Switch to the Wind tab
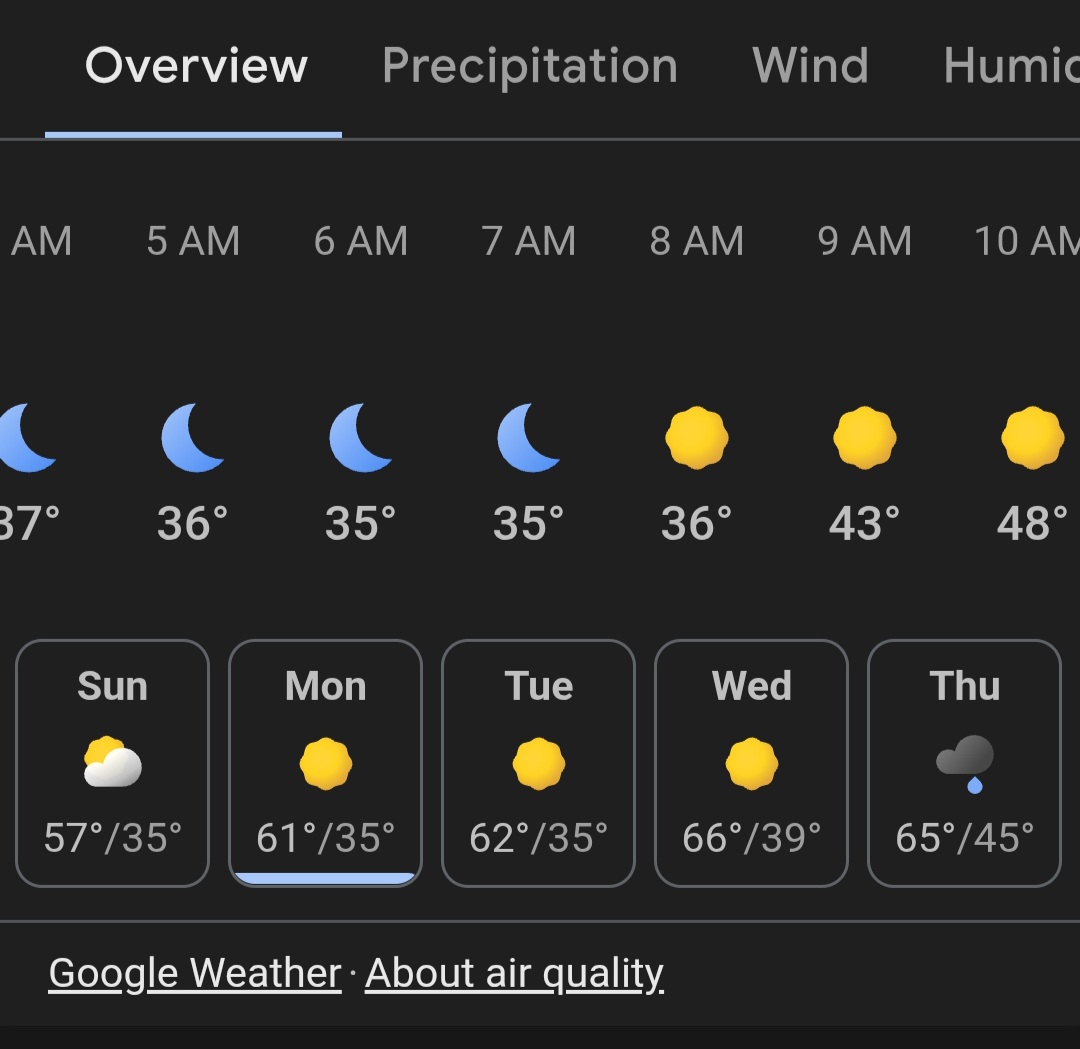Viewport: 1080px width, 1049px height. pyautogui.click(x=810, y=67)
